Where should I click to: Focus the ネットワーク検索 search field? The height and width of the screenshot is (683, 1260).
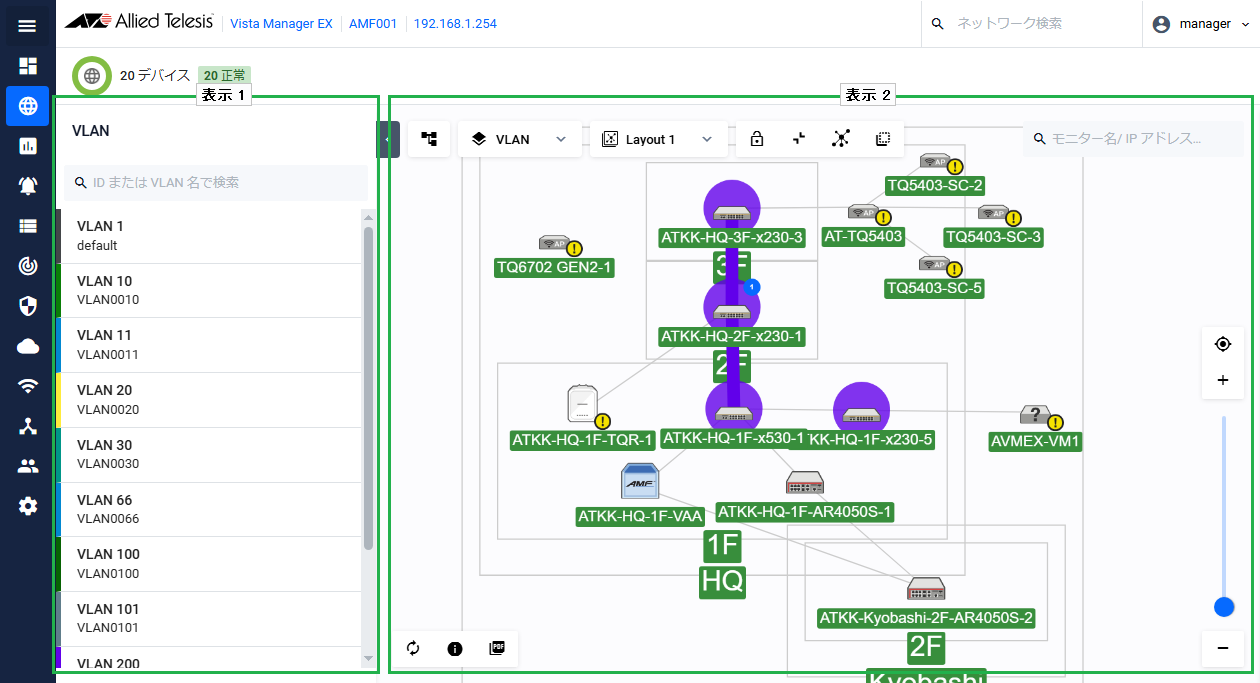(x=1031, y=24)
